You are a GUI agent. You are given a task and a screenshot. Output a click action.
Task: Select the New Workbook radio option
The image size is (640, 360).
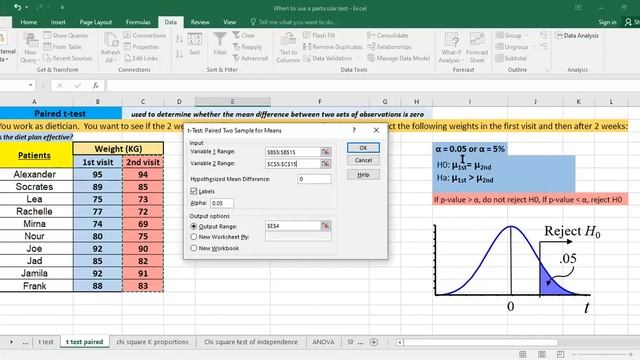coord(193,248)
